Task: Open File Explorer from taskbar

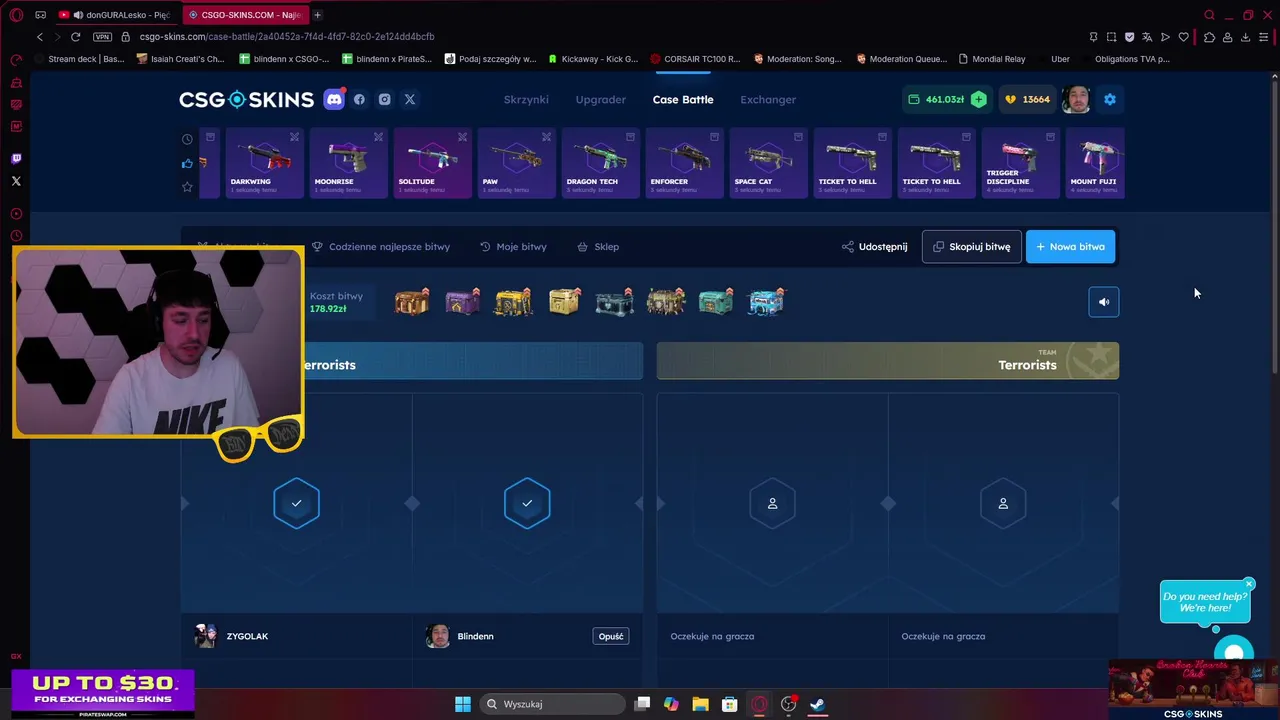Action: click(700, 704)
